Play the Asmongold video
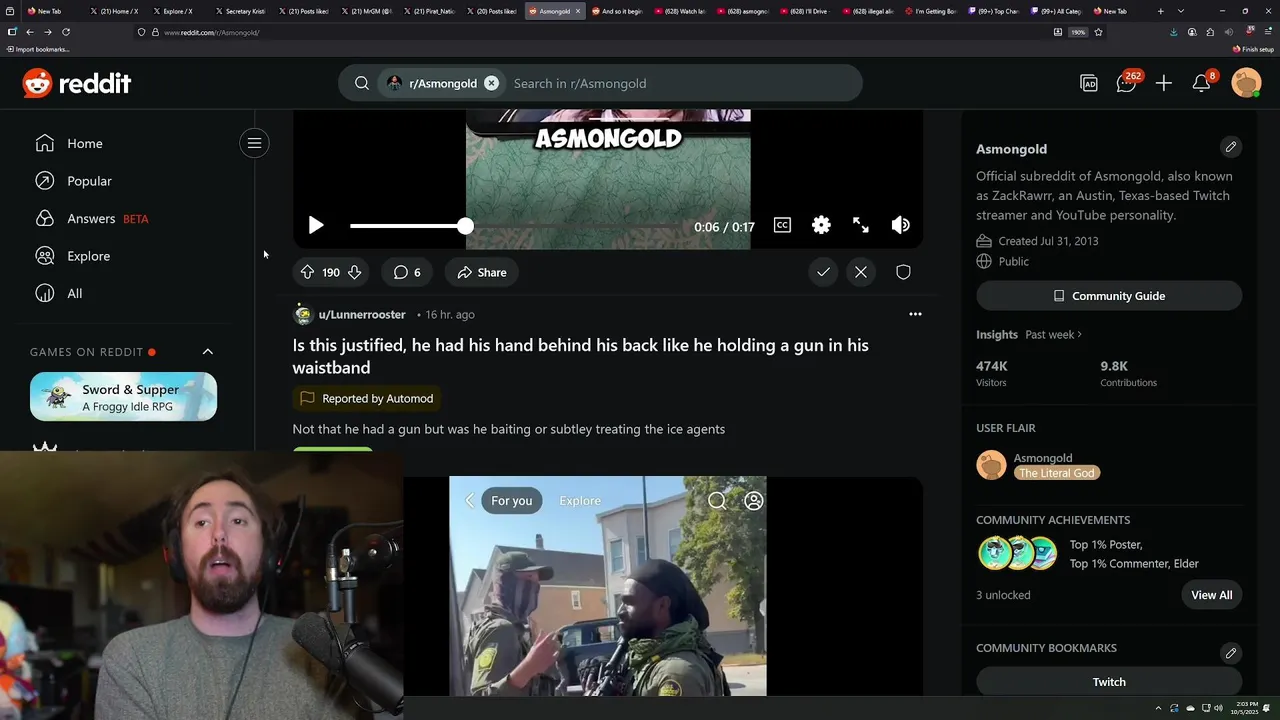The height and width of the screenshot is (720, 1280). 315,226
